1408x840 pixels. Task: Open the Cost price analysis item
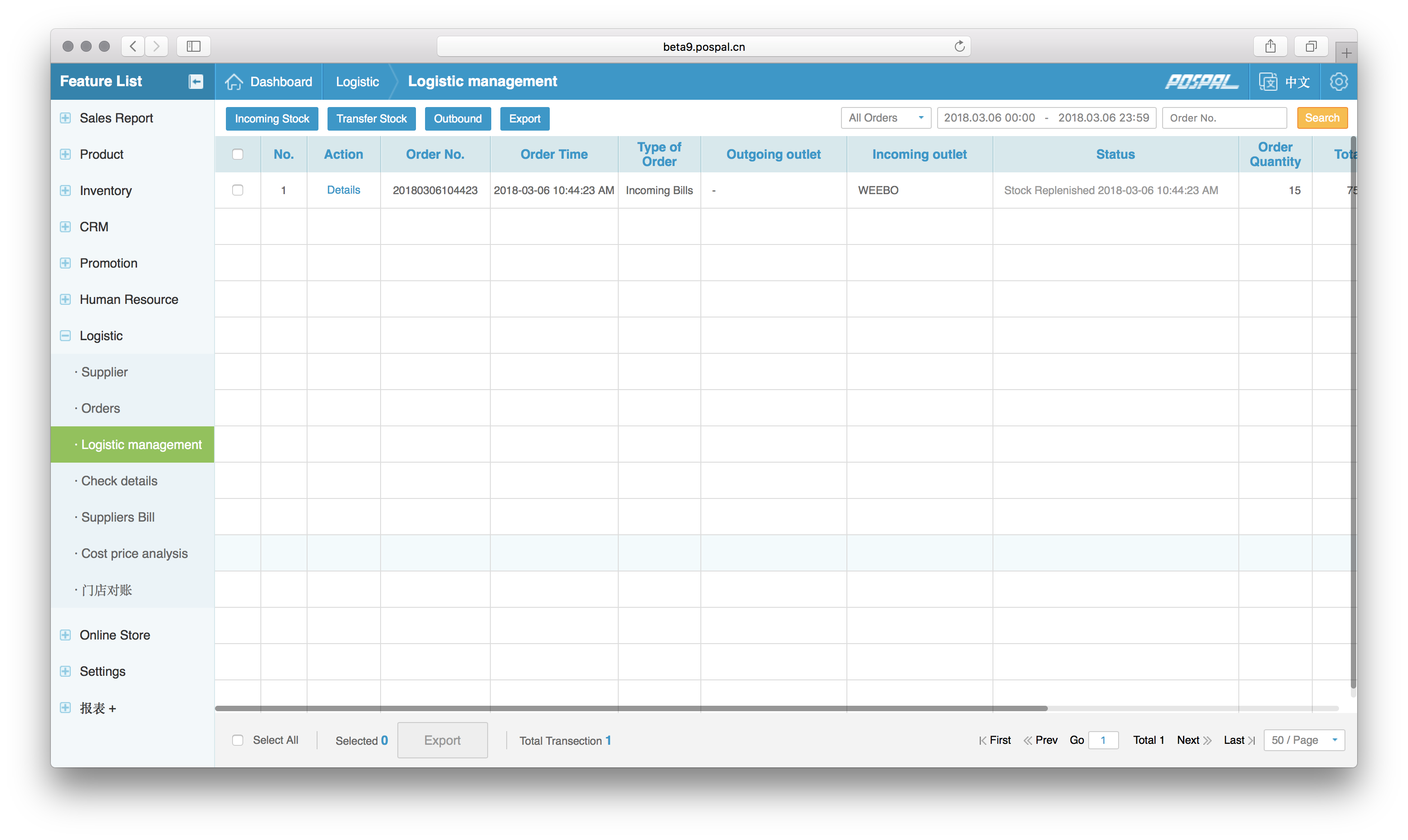pos(134,553)
